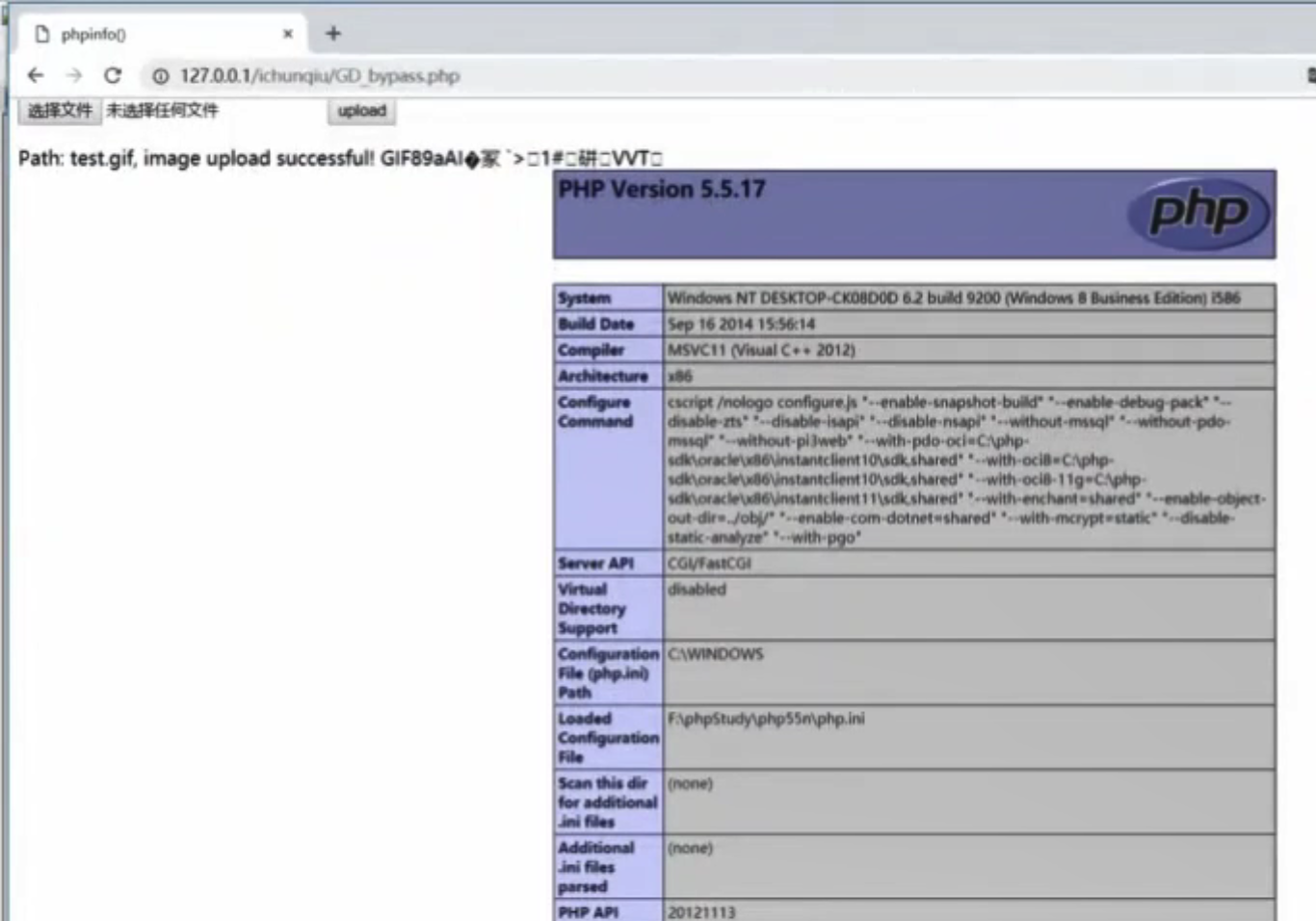This screenshot has height=921, width=1316.
Task: Click the upload button
Action: (361, 111)
